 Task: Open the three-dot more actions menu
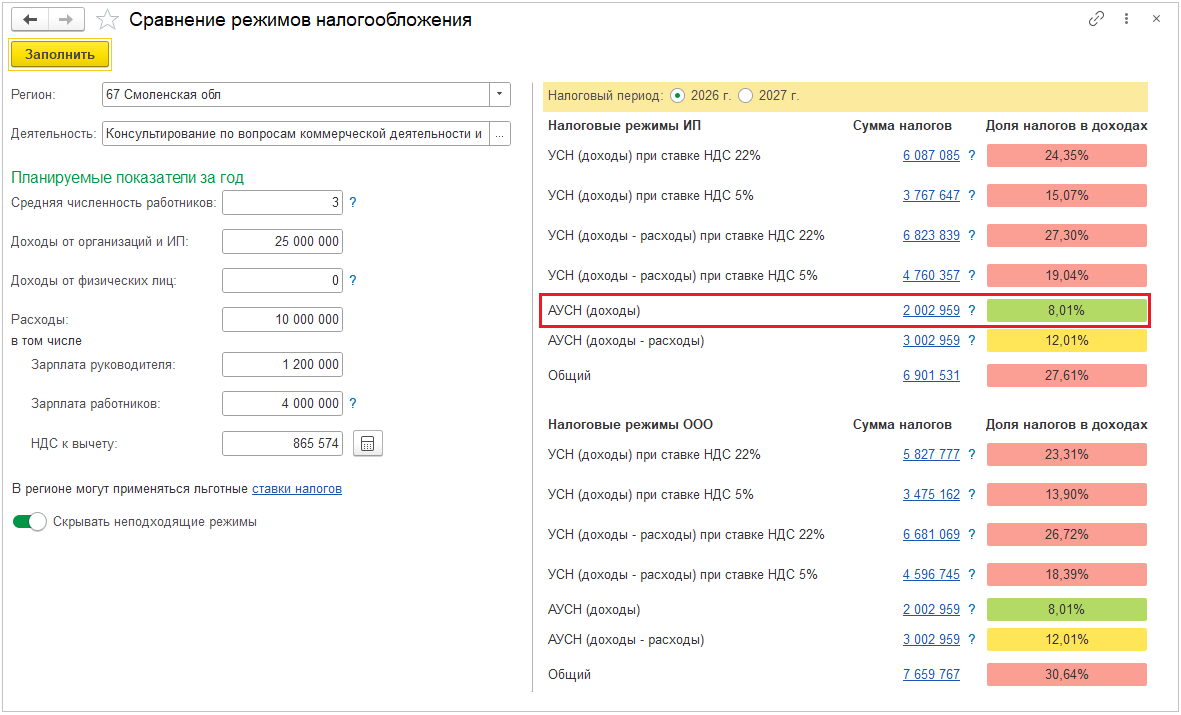[1126, 19]
